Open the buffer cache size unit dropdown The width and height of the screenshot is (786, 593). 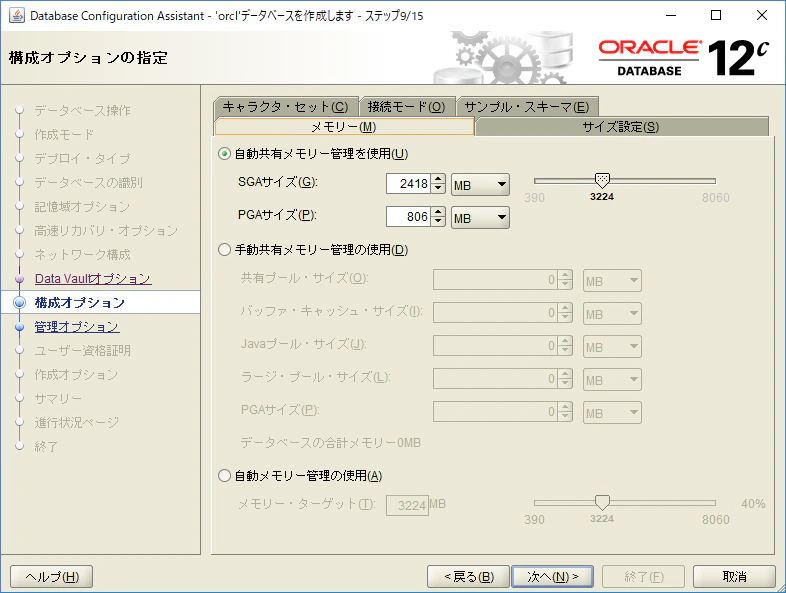(x=612, y=314)
